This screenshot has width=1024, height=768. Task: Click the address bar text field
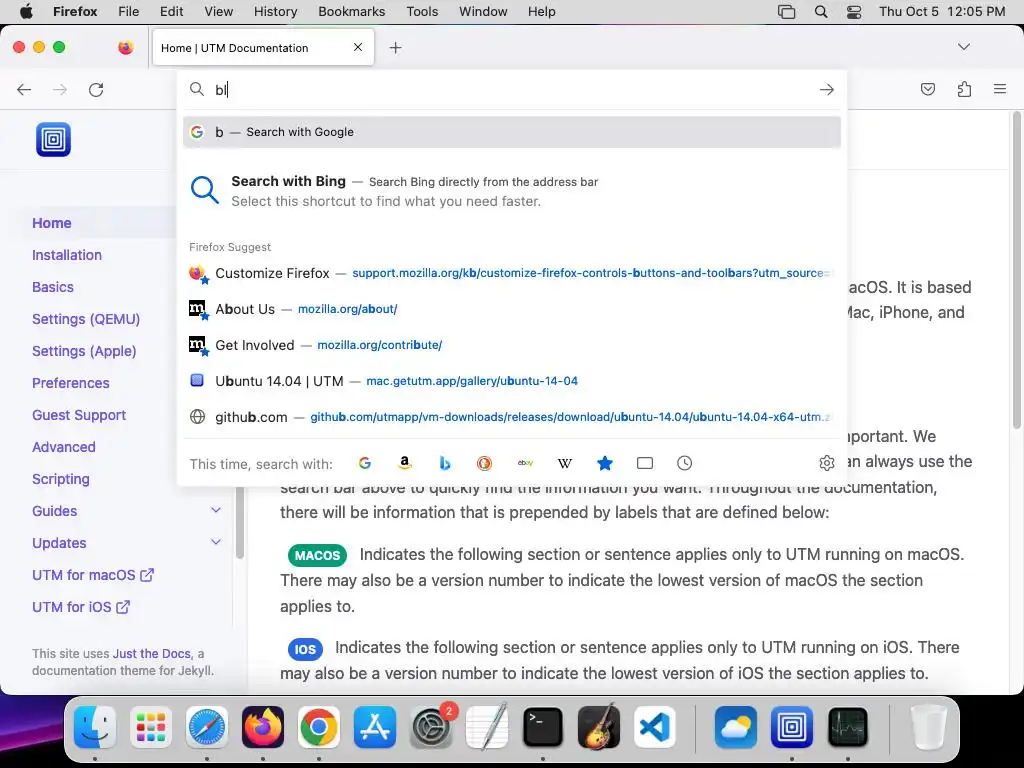[x=511, y=89]
